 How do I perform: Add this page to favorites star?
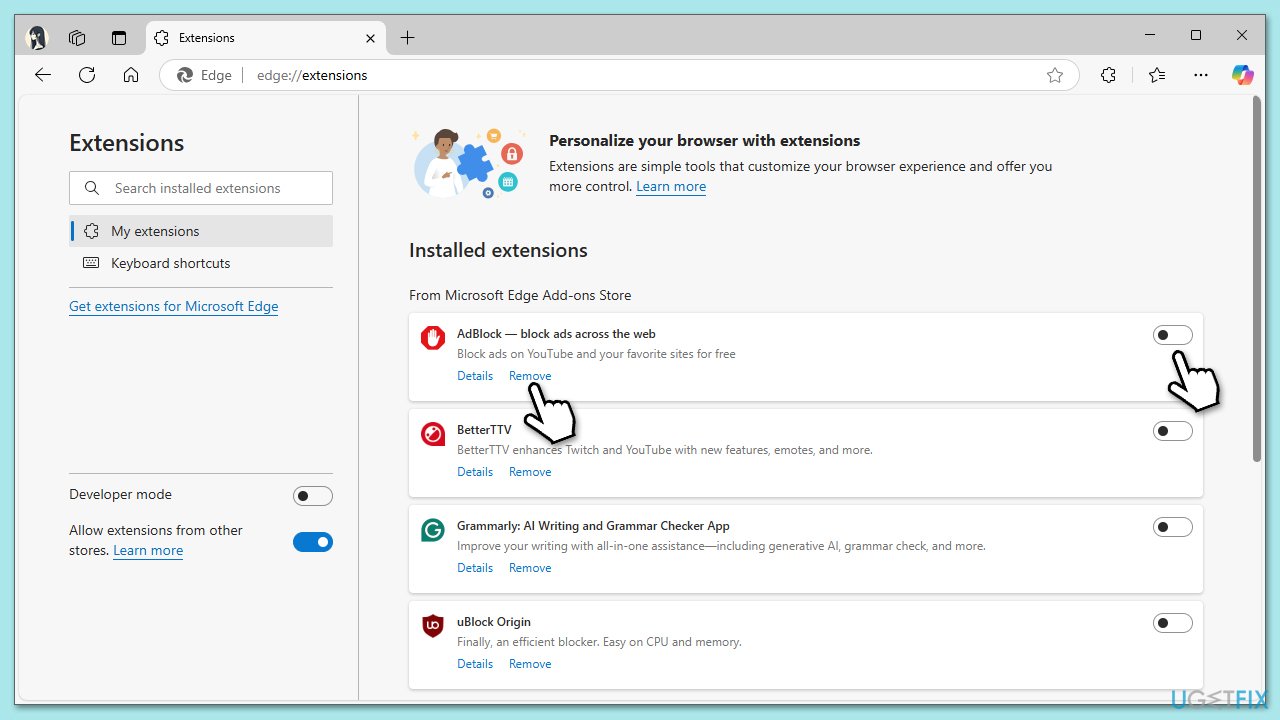click(1054, 75)
